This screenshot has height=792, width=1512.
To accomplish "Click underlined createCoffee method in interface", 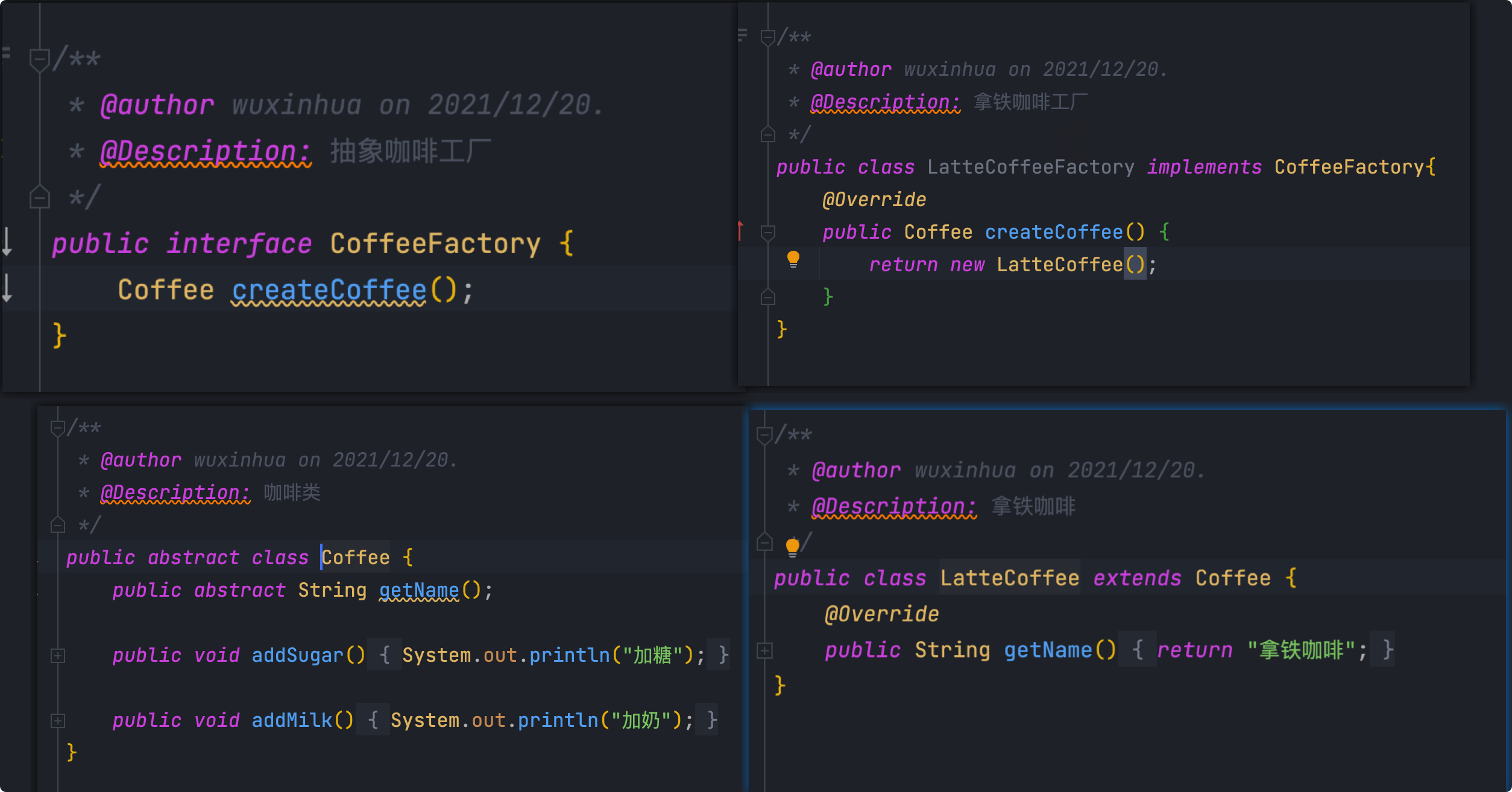I will [x=329, y=291].
